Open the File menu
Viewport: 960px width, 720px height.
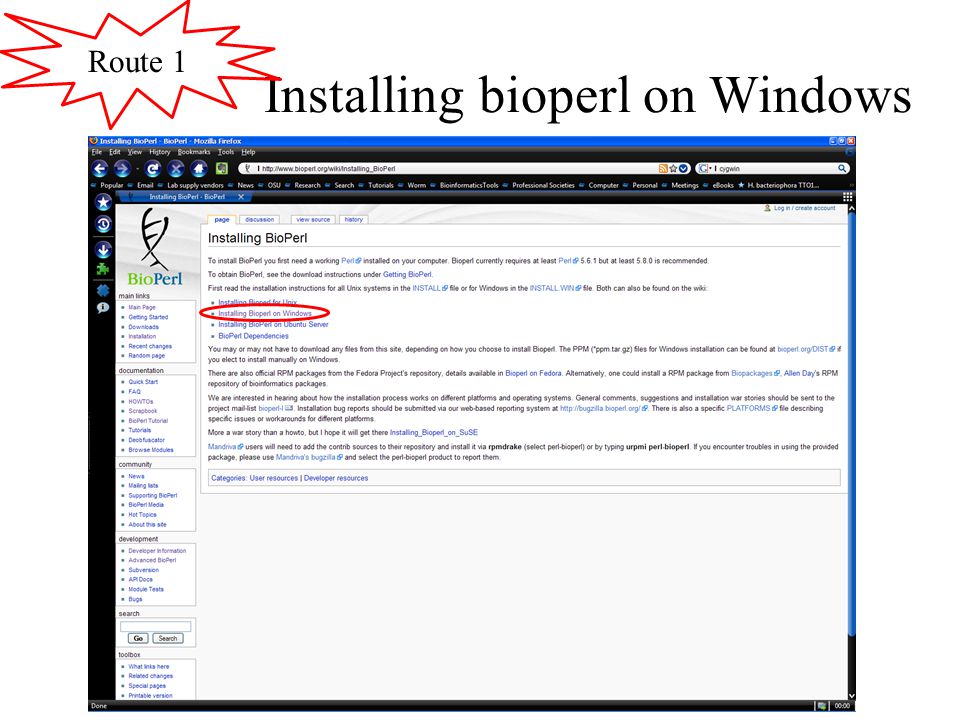pos(97,152)
